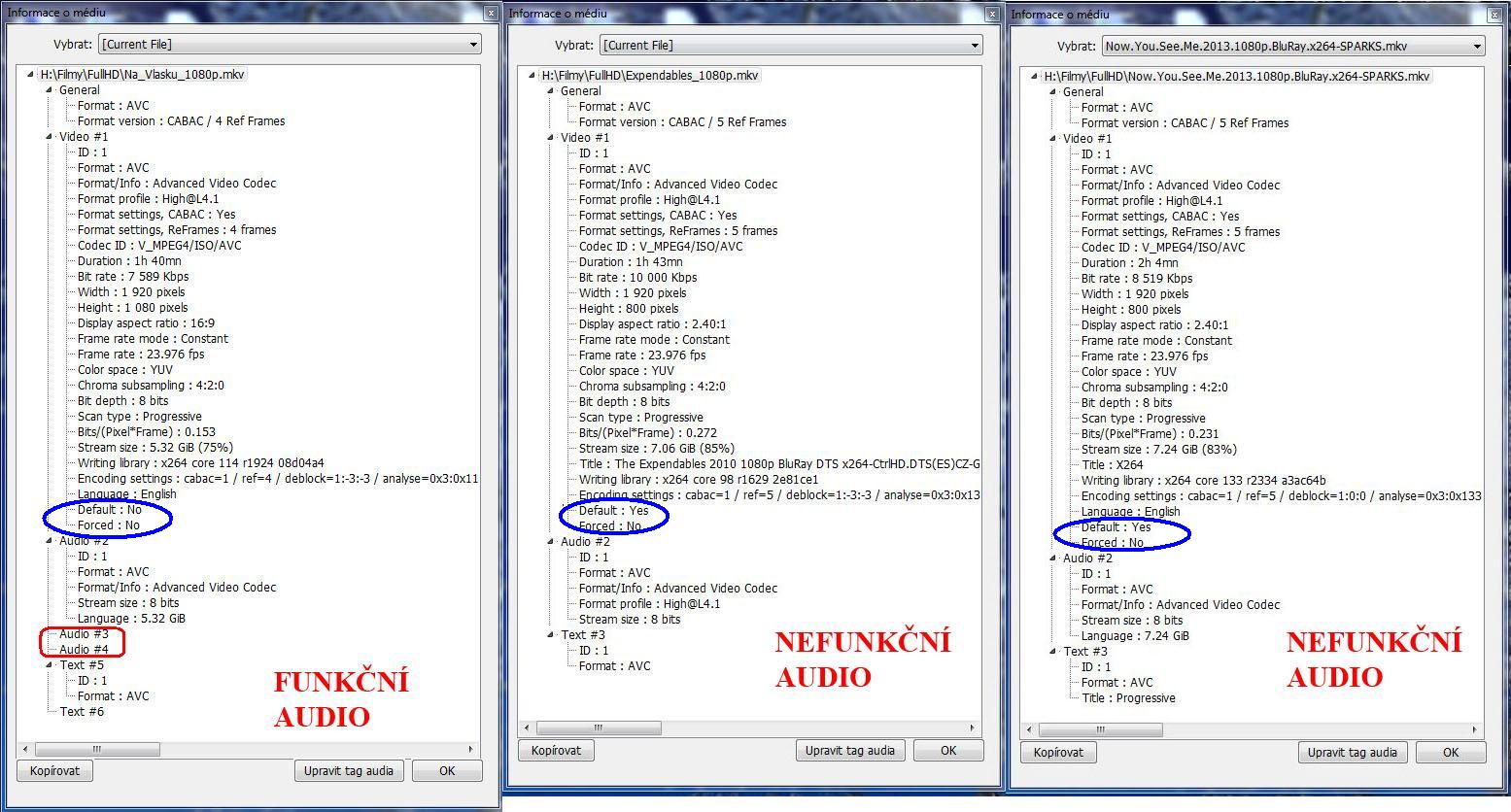Select the Na_Vlasku_1080p.mkv file path node
Screen dimensions: 1511x812
tap(142, 75)
